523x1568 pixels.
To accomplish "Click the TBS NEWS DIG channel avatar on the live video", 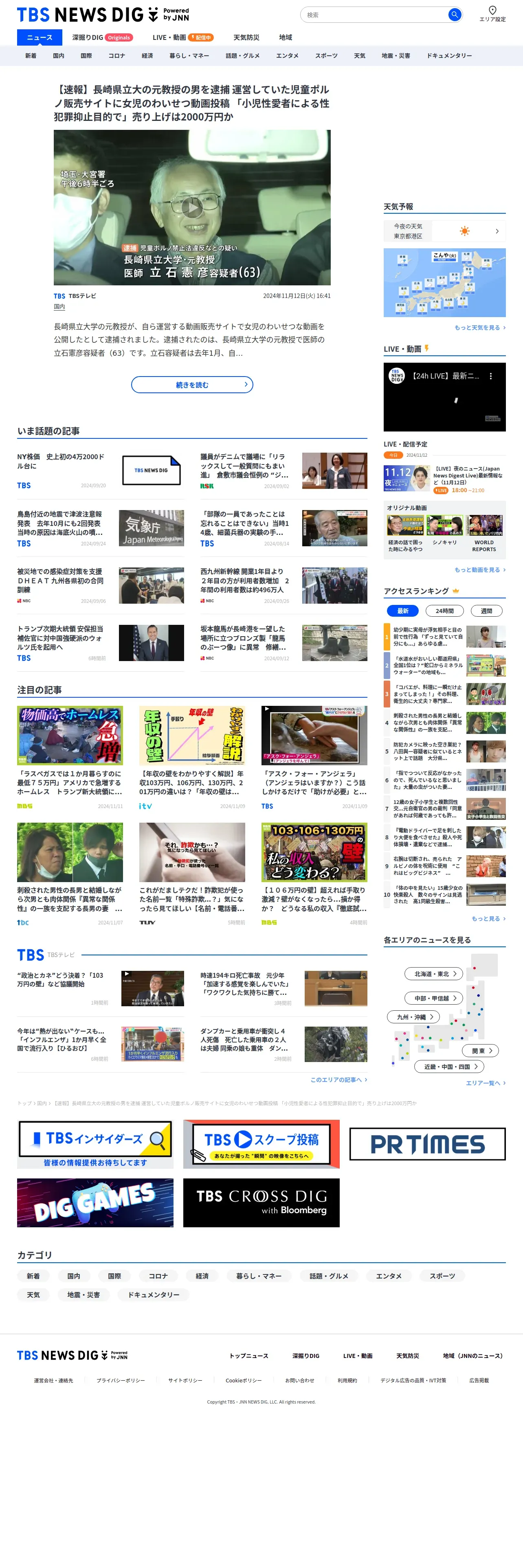I will coord(396,376).
